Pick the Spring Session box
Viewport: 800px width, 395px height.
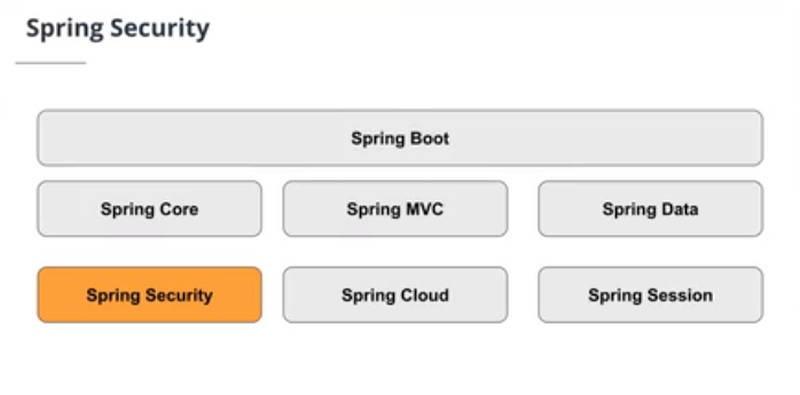tap(651, 295)
